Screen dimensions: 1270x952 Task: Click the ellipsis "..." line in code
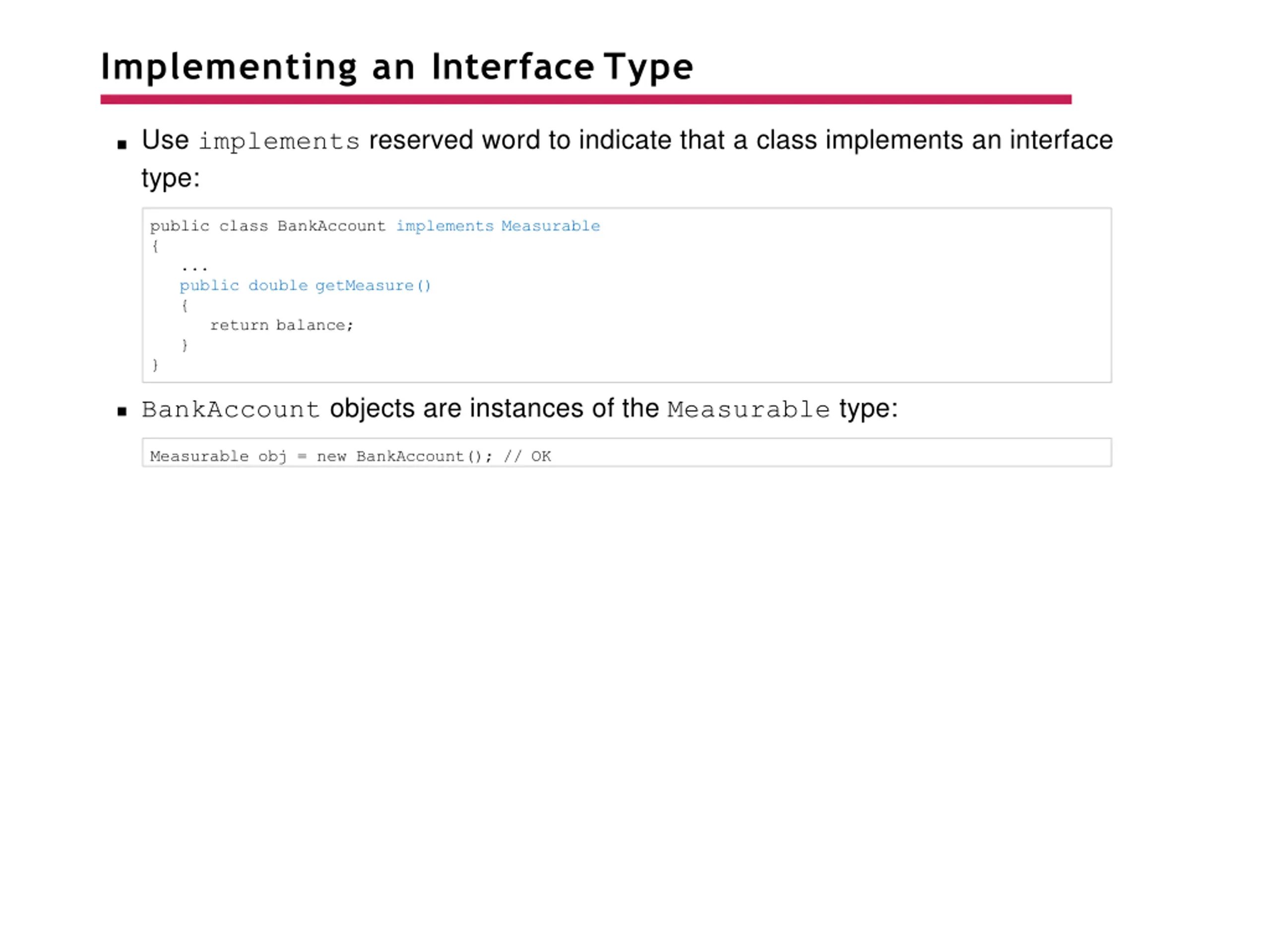[x=194, y=267]
